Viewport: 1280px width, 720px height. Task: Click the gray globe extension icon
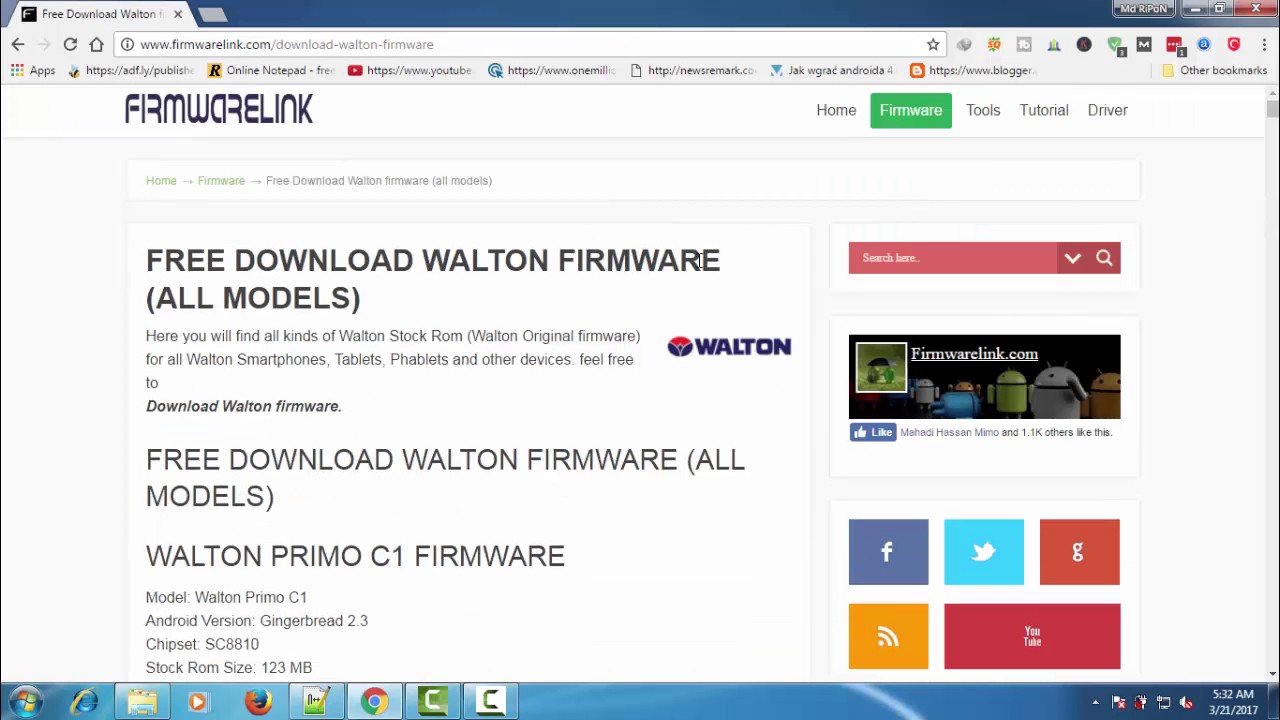(x=964, y=44)
